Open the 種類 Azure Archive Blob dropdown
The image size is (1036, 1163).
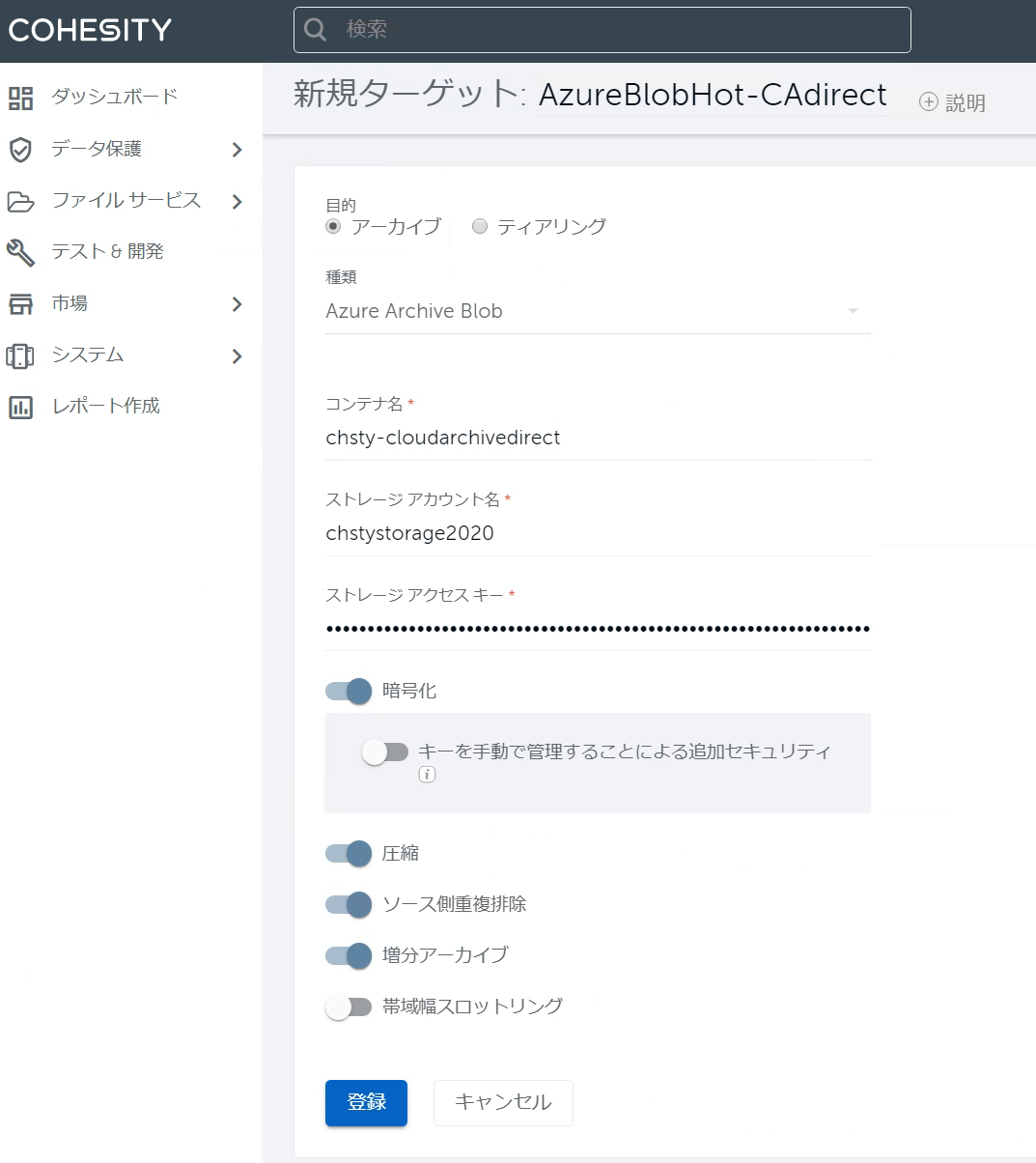tap(598, 311)
